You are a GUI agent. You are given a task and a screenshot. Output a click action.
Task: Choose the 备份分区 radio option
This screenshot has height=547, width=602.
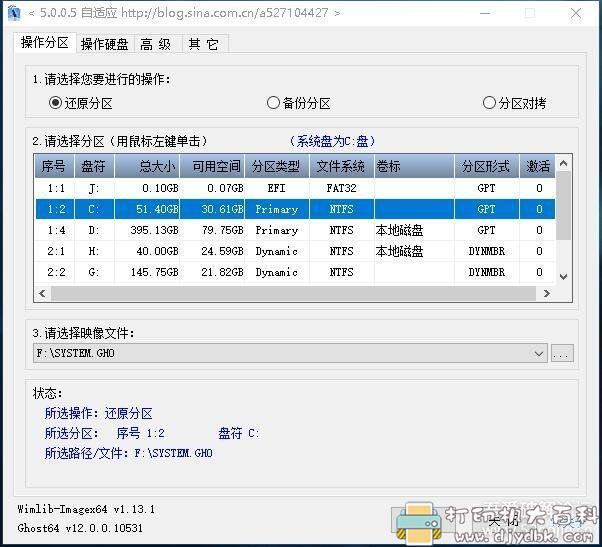click(x=299, y=103)
